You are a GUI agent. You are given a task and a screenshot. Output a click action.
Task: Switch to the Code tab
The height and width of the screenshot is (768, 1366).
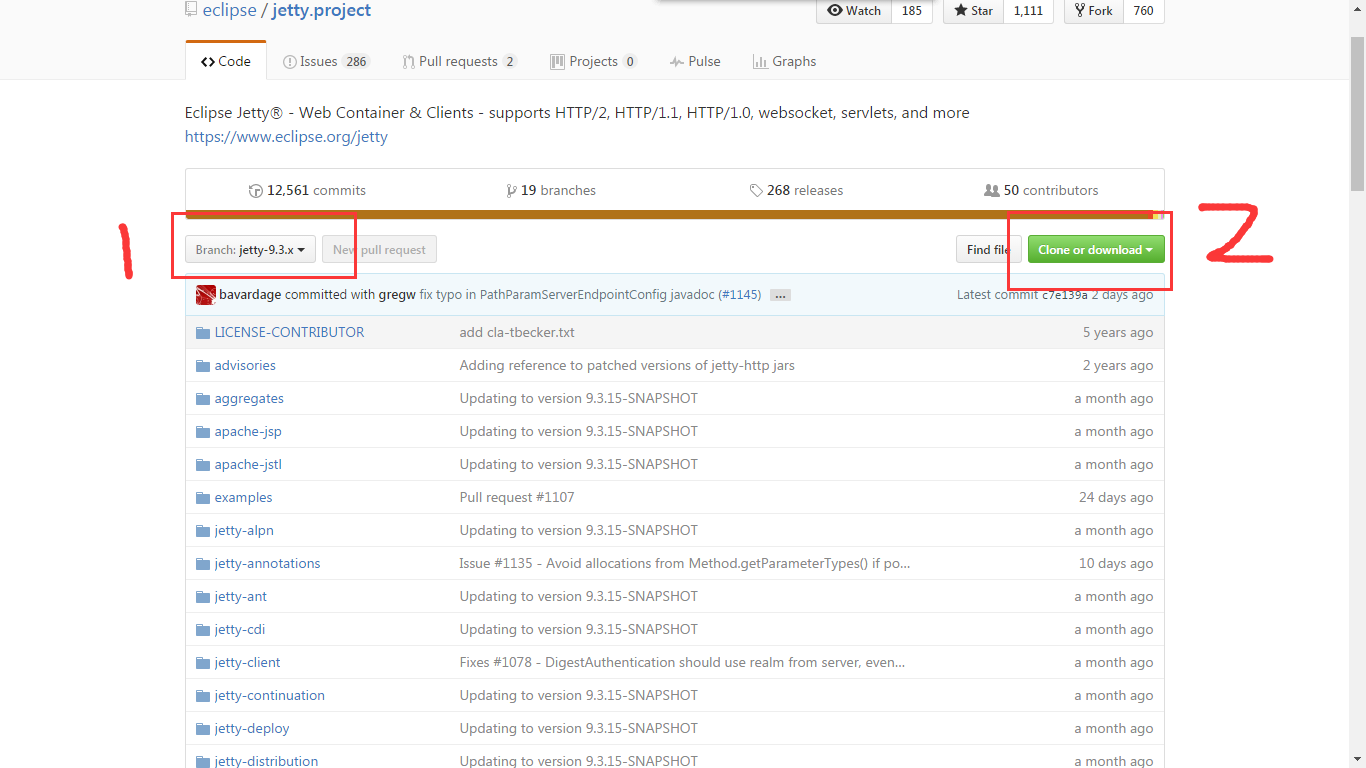pos(226,61)
